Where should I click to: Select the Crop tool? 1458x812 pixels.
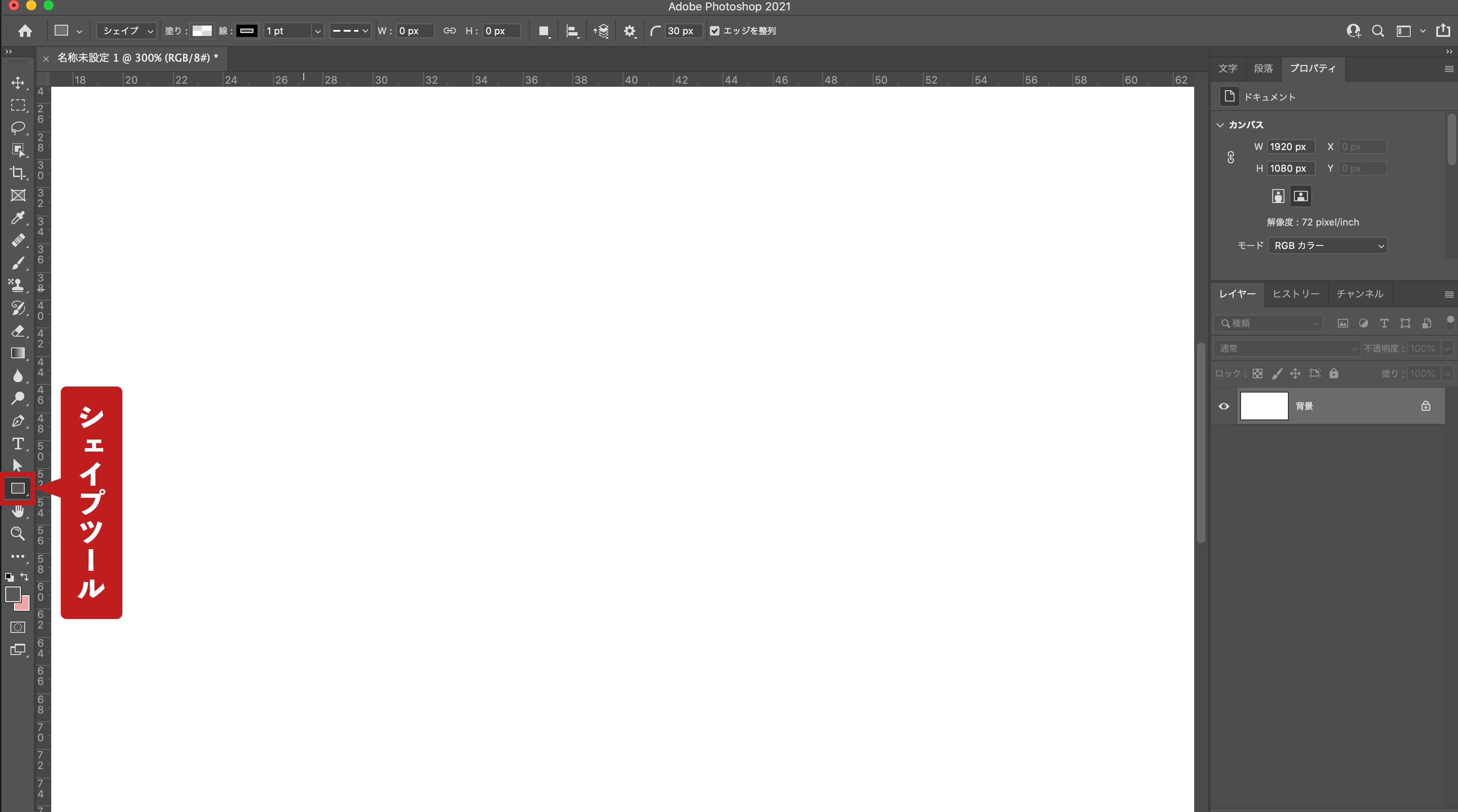(x=17, y=173)
